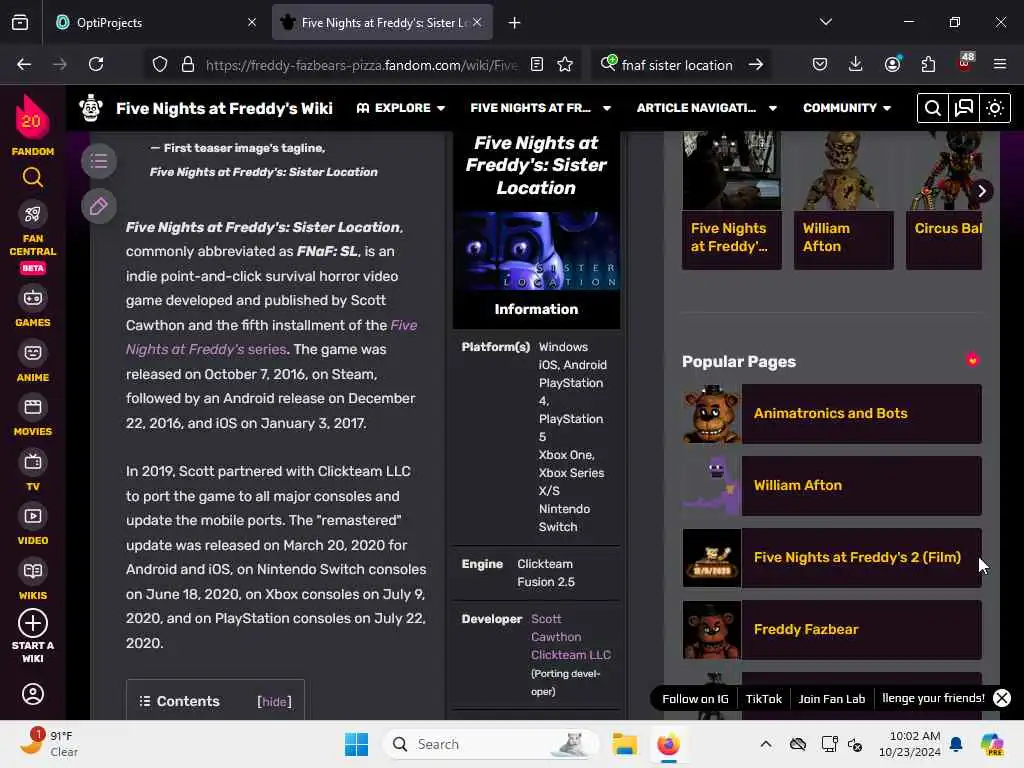This screenshot has width=1024, height=768.
Task: Open Firefox downloads arrow icon
Action: point(856,64)
